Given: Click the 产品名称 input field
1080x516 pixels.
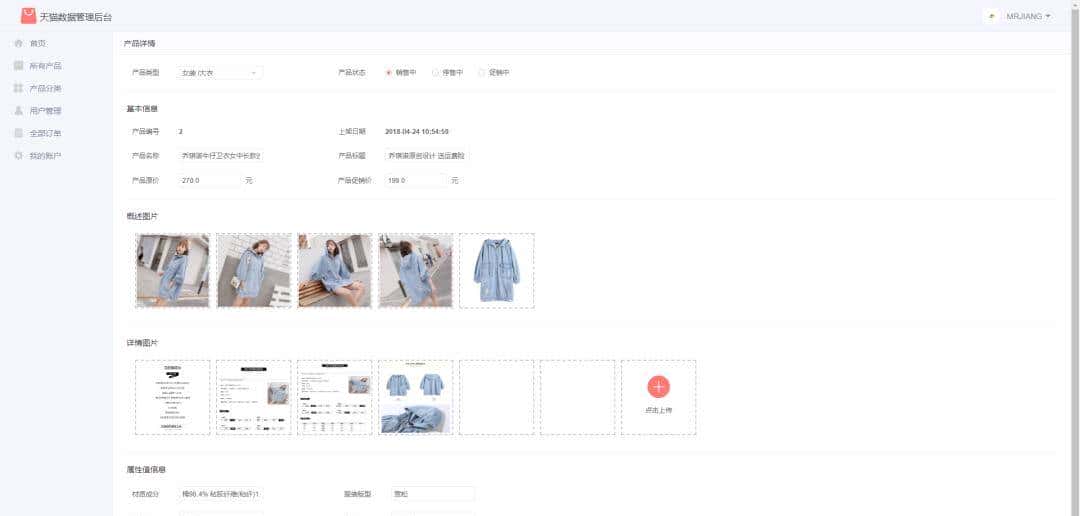Looking at the screenshot, I should coord(220,156).
